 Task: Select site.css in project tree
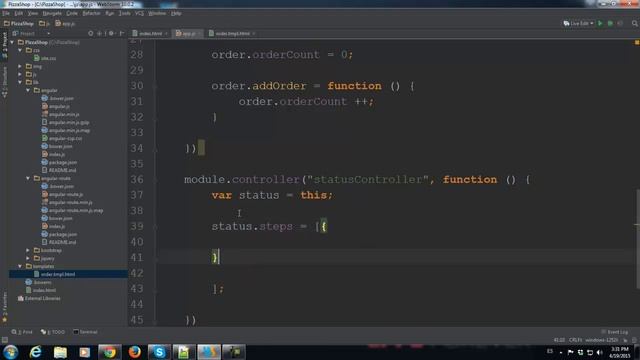point(45,58)
